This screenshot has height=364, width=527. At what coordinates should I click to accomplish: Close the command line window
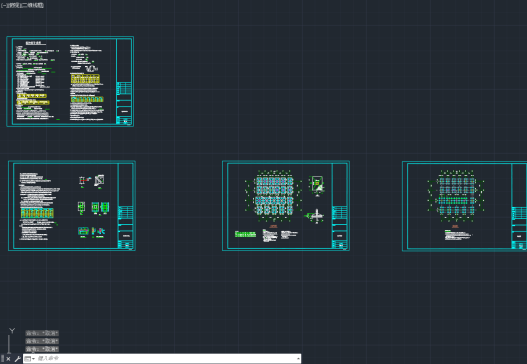[8, 359]
